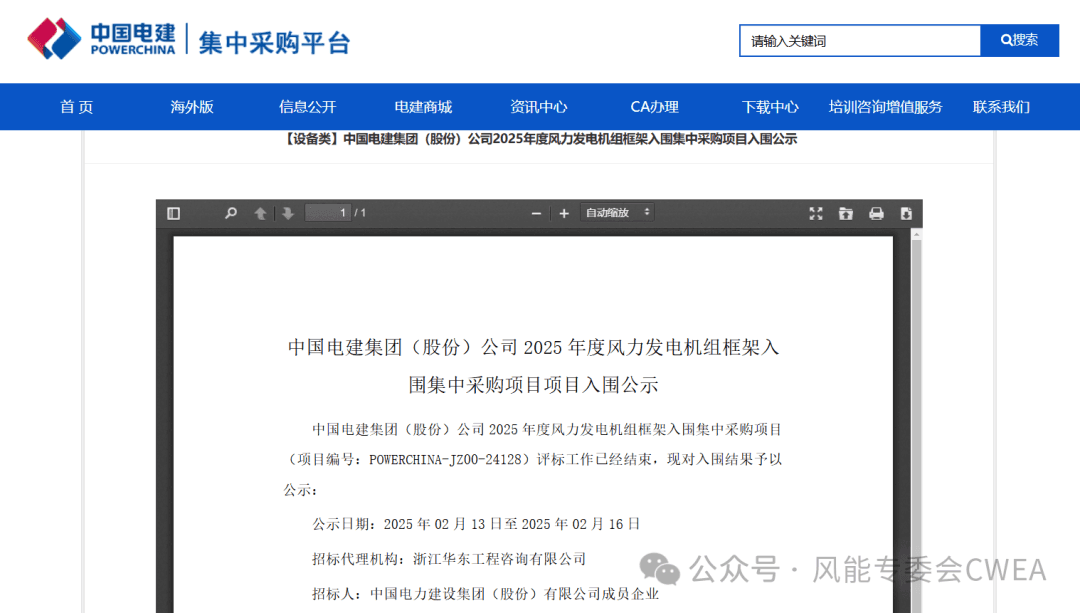
Task: Go to next page arrow
Action: point(288,213)
